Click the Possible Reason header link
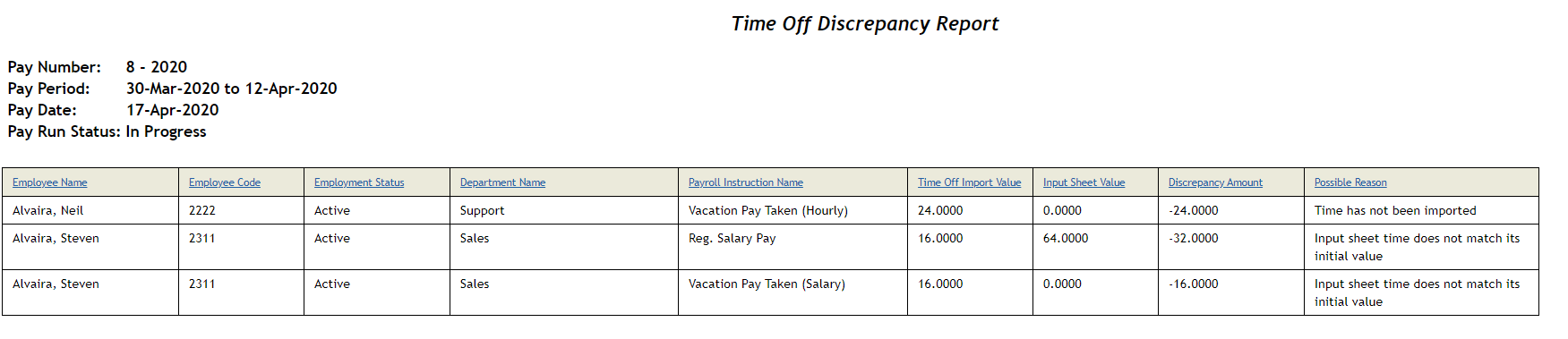This screenshot has height=339, width=1568. [1350, 182]
